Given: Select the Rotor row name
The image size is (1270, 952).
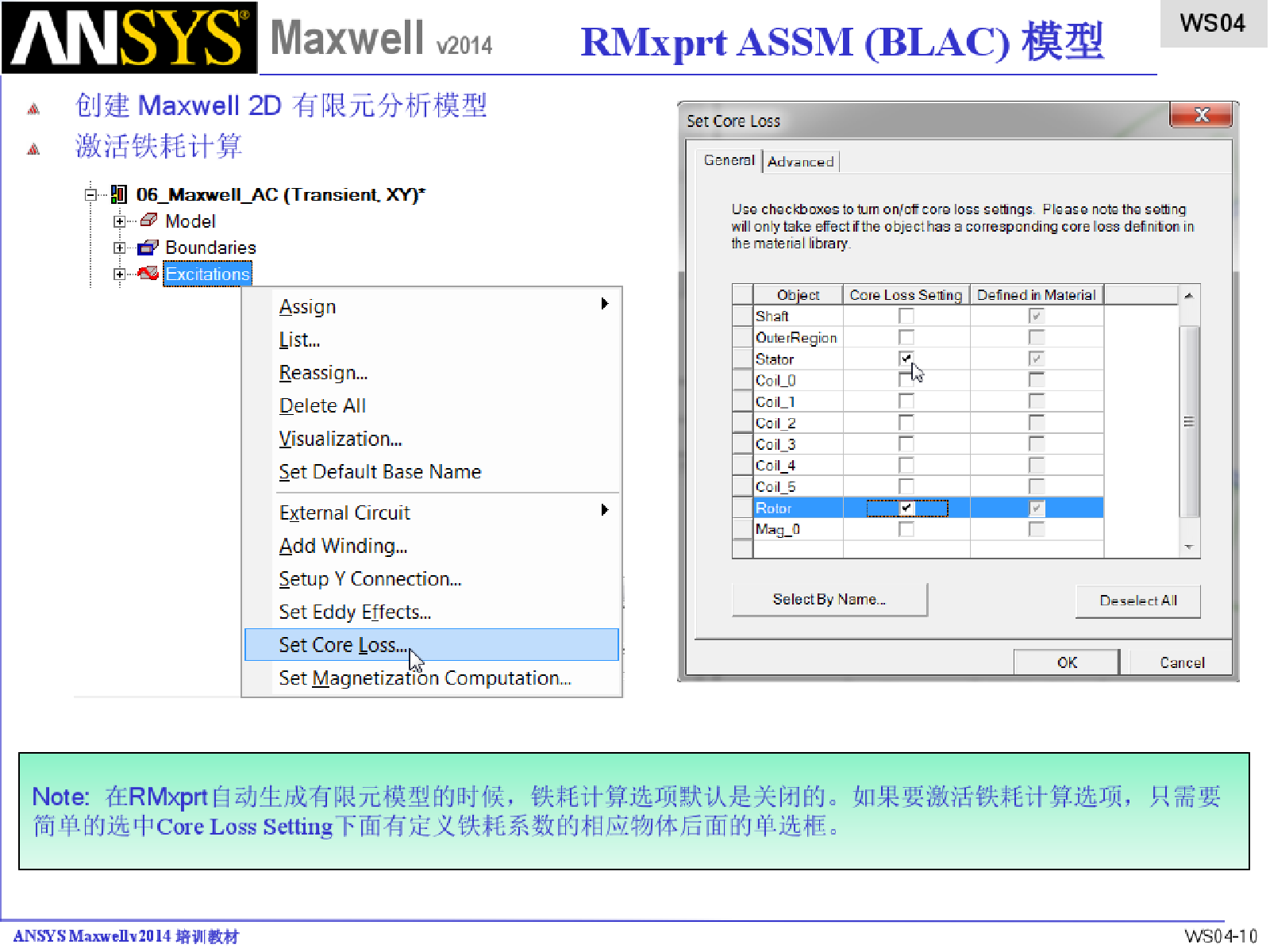Looking at the screenshot, I should pyautogui.click(x=774, y=509).
